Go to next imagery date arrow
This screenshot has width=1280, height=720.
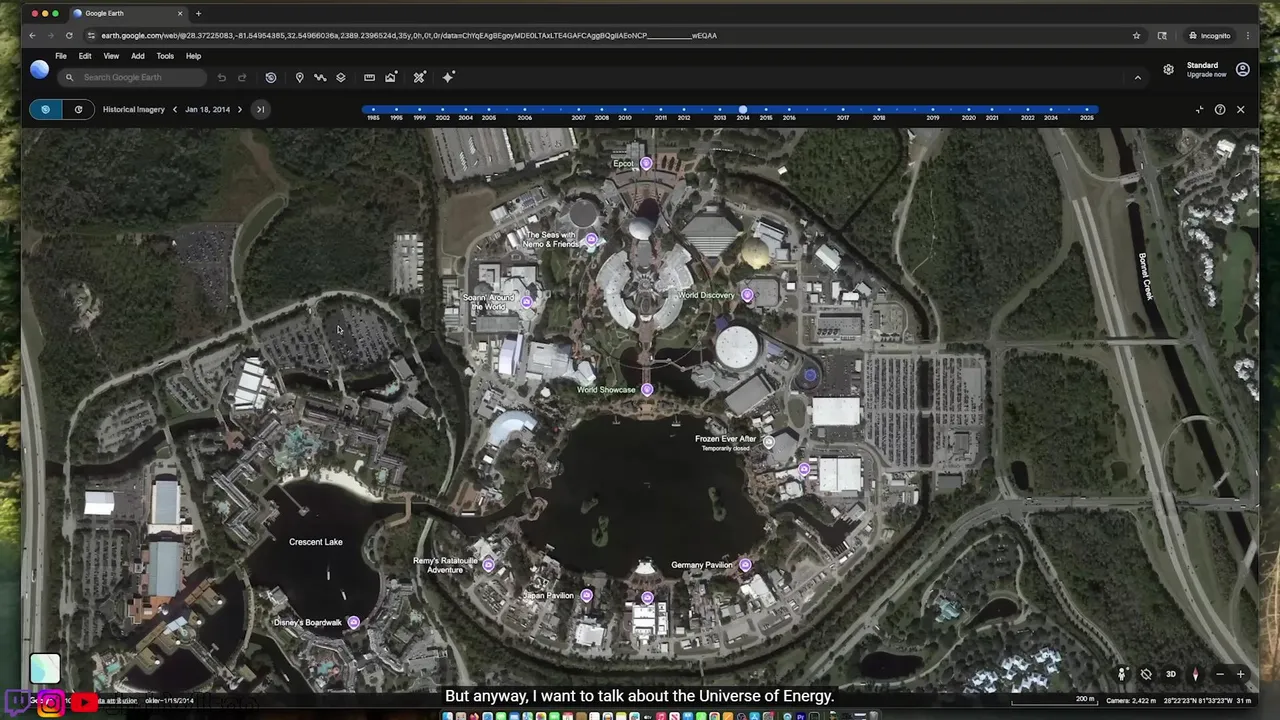click(239, 109)
